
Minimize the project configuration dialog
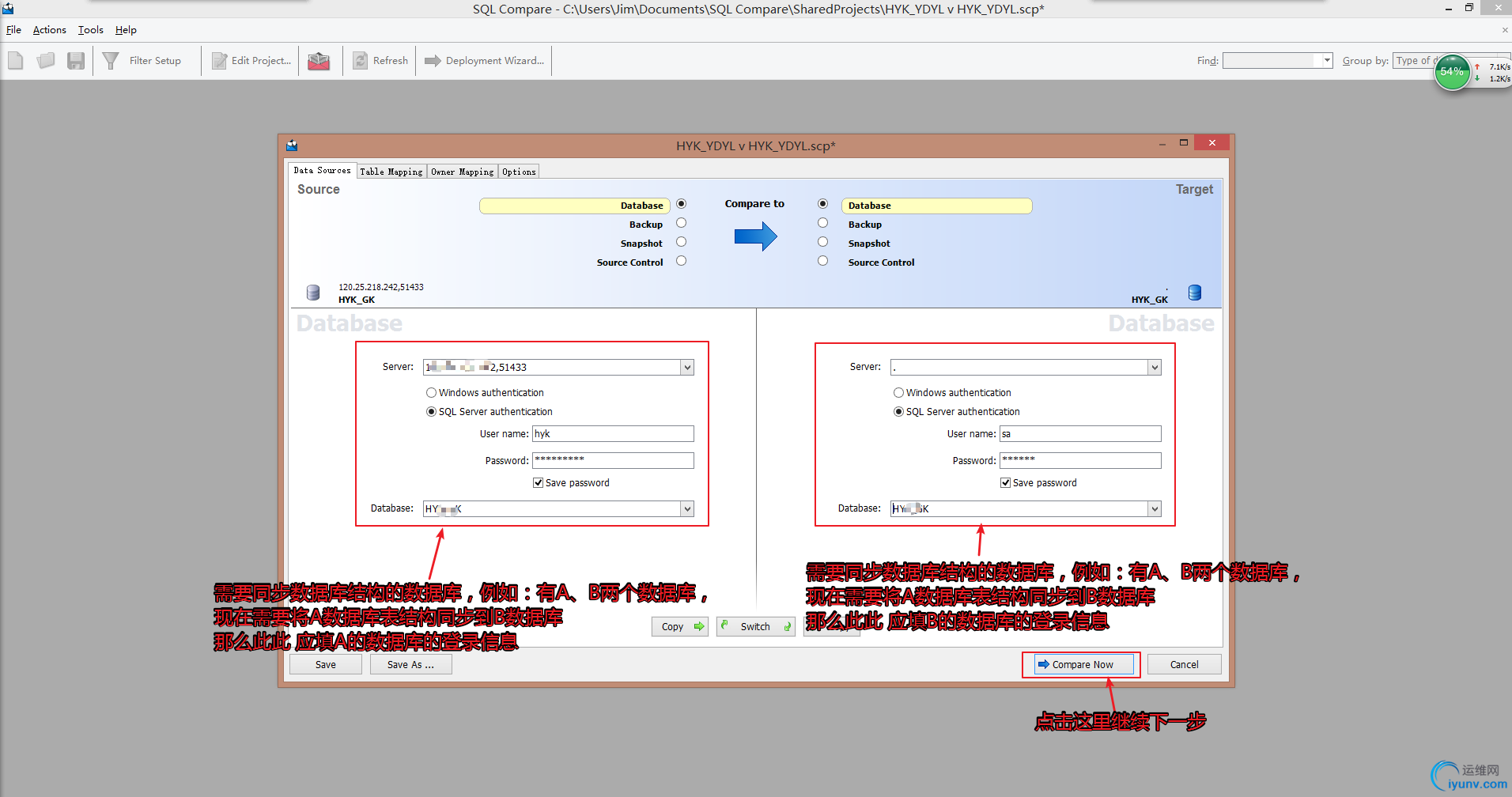coord(1162,144)
